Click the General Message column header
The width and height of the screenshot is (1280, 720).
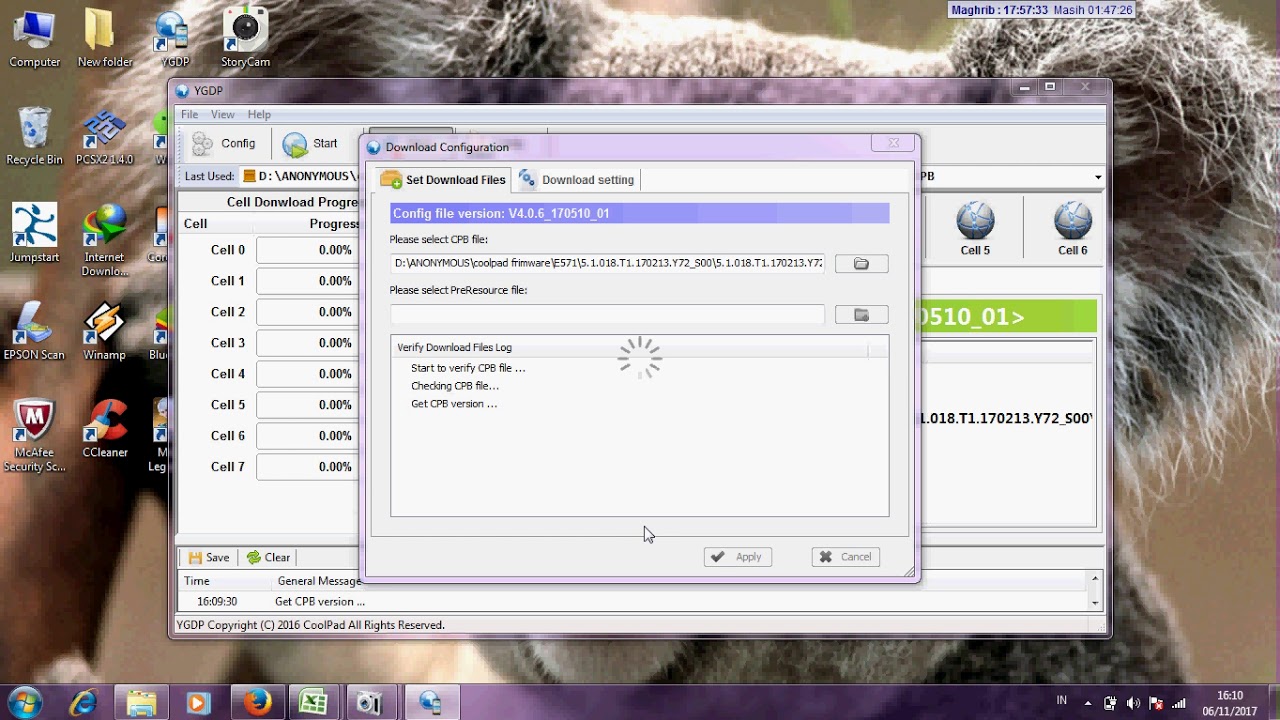pos(319,581)
